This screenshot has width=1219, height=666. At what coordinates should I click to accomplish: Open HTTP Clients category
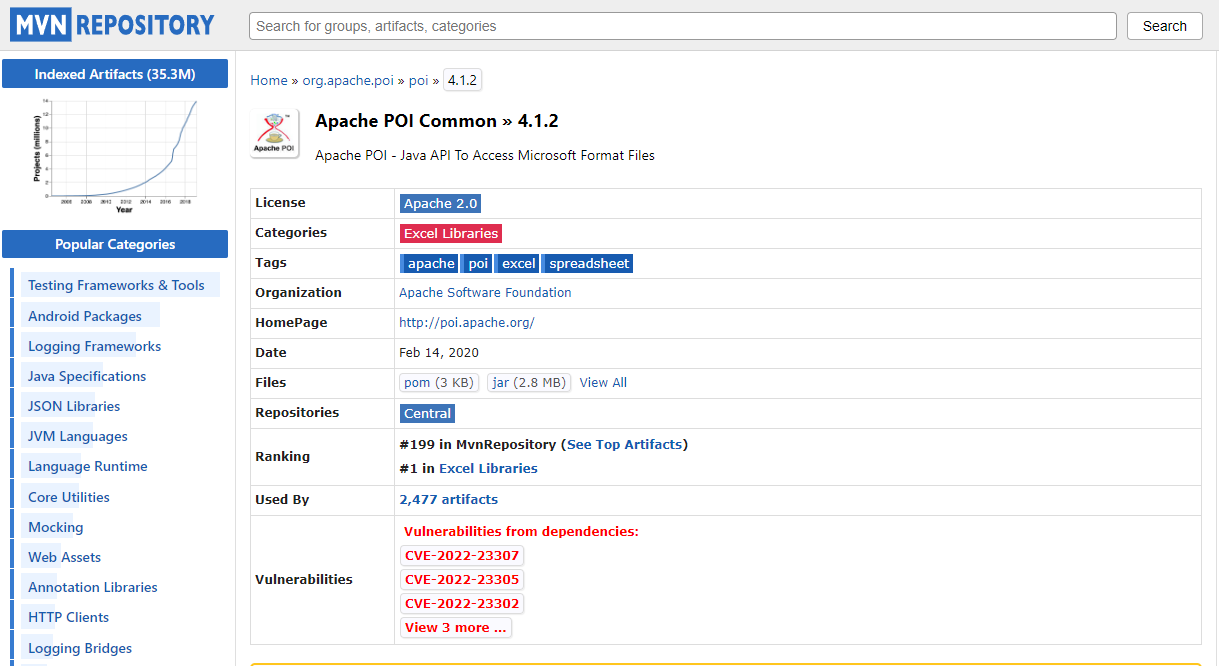(x=68, y=617)
